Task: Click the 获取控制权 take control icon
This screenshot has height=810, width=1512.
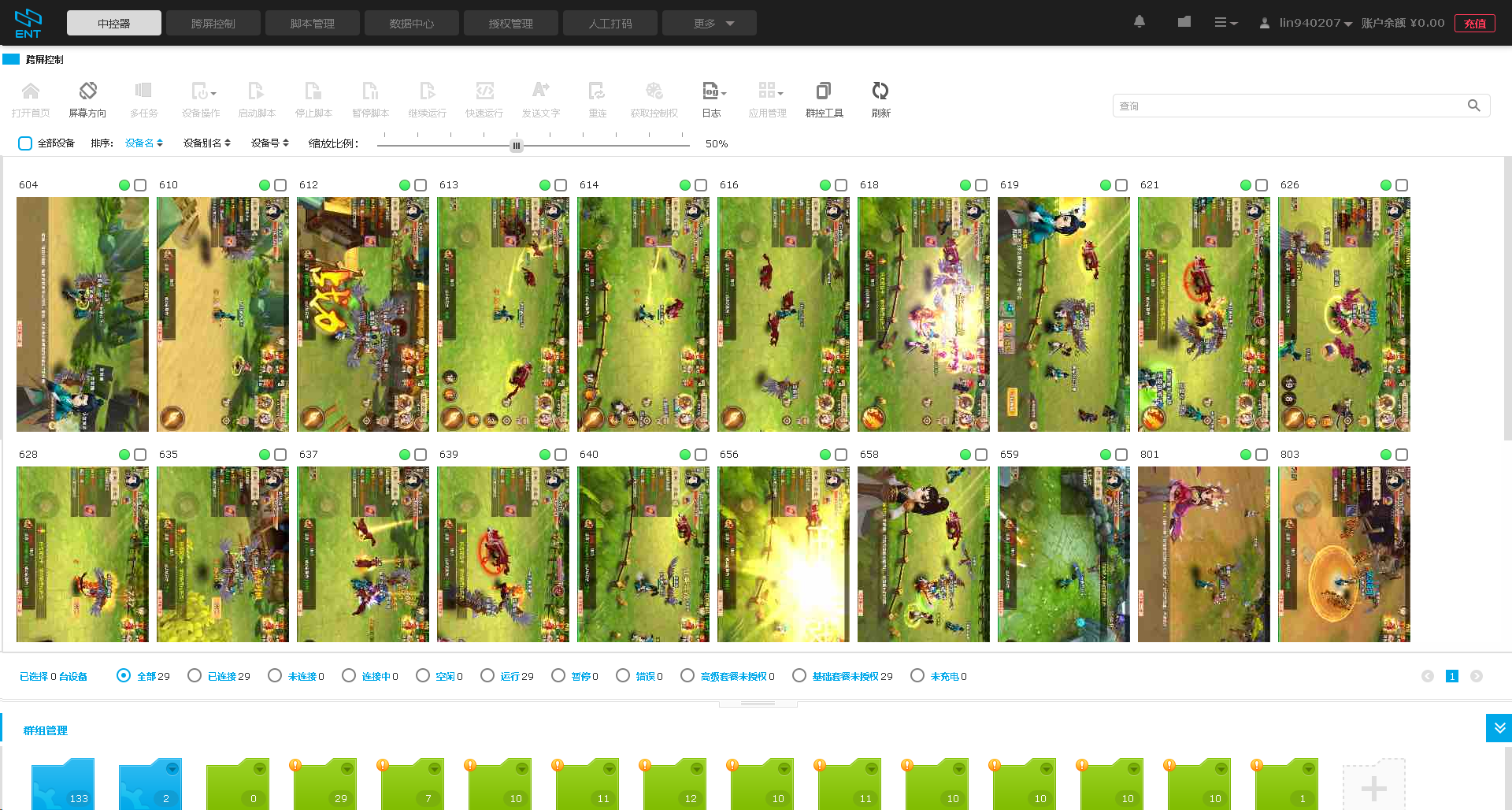Action: 654,91
